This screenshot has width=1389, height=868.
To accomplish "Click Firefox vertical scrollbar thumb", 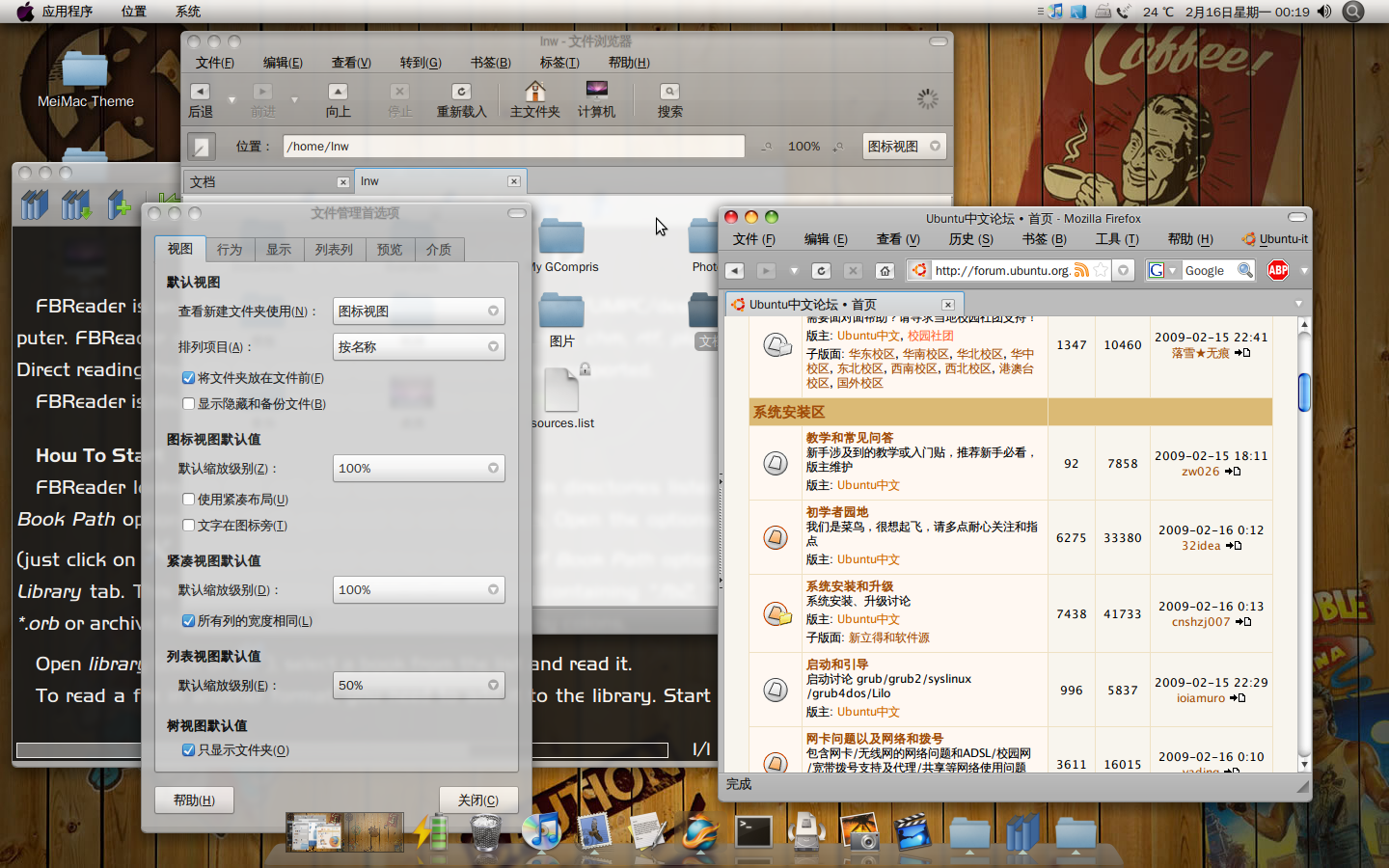I will coord(1304,392).
